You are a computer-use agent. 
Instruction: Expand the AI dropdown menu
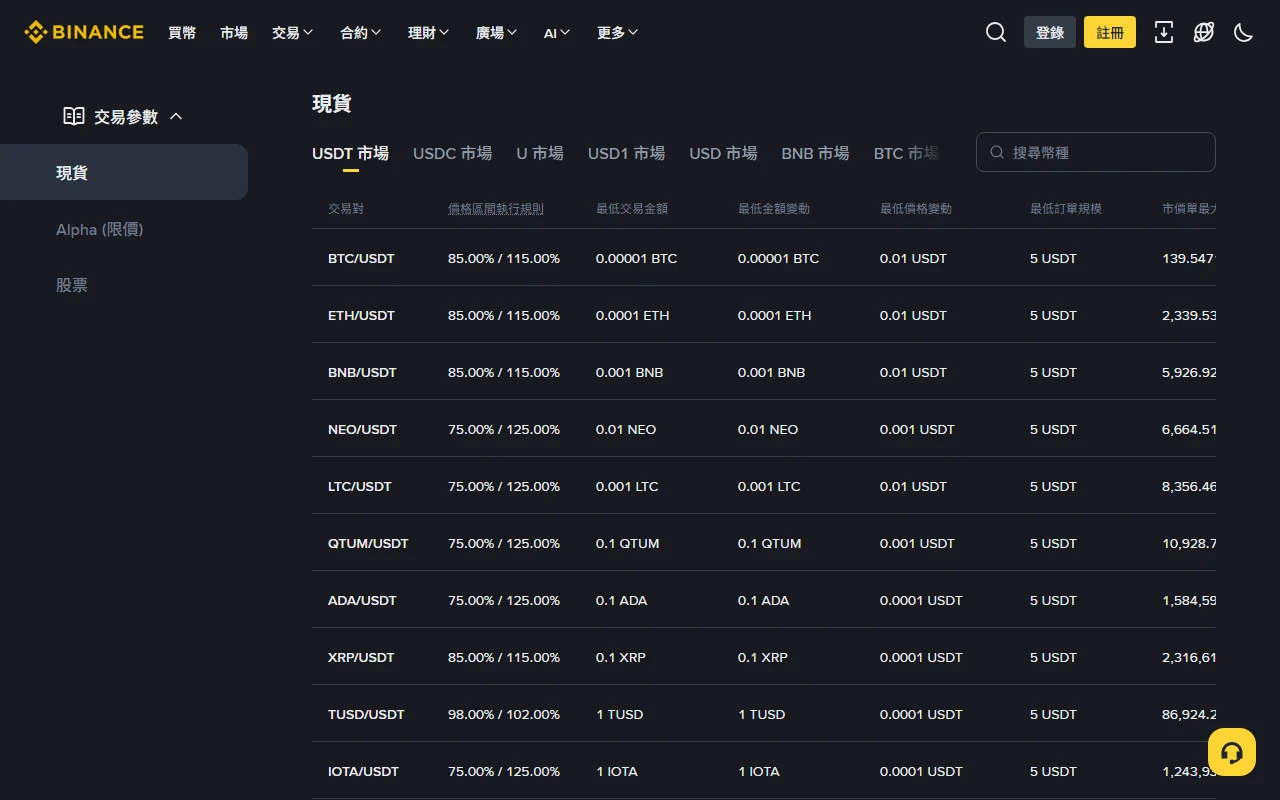pyautogui.click(x=558, y=32)
